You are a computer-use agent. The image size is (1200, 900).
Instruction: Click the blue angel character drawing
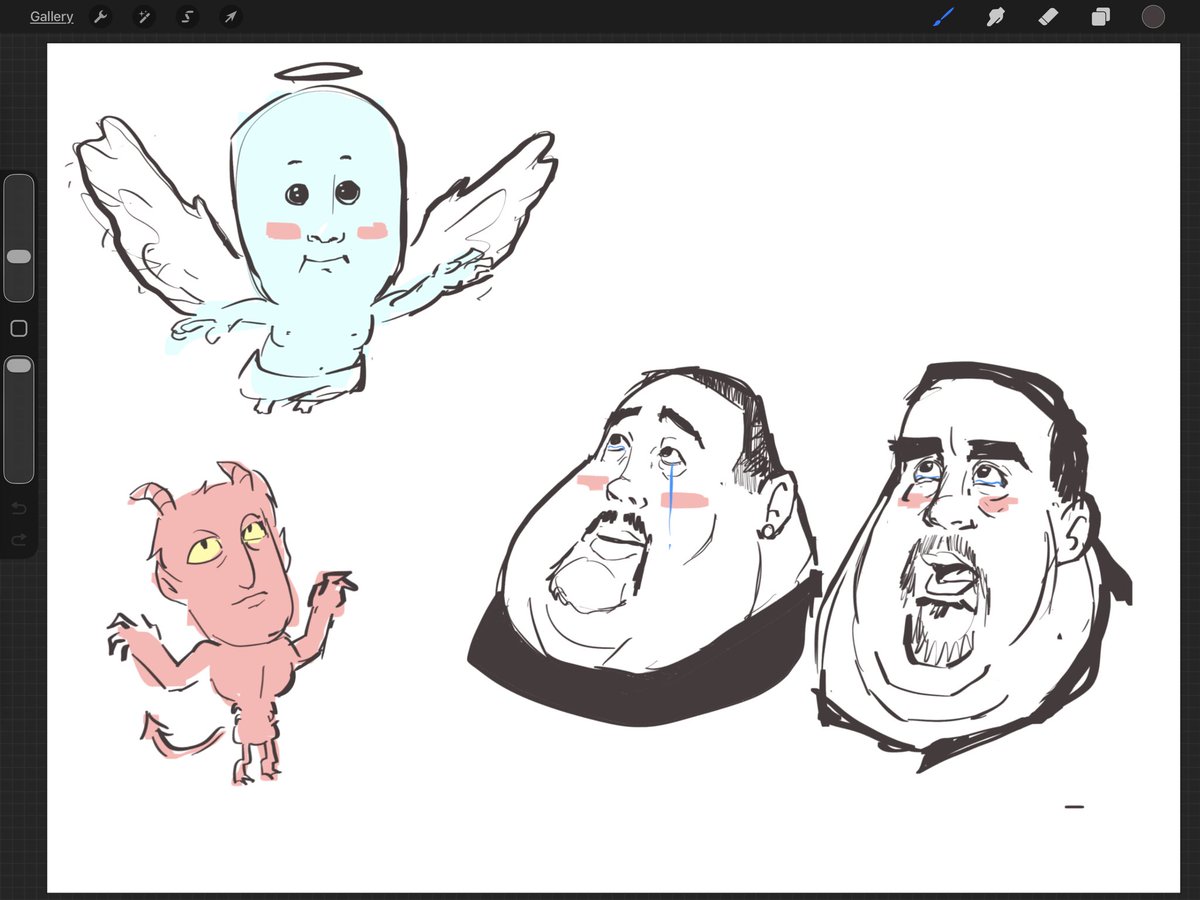pyautogui.click(x=315, y=240)
